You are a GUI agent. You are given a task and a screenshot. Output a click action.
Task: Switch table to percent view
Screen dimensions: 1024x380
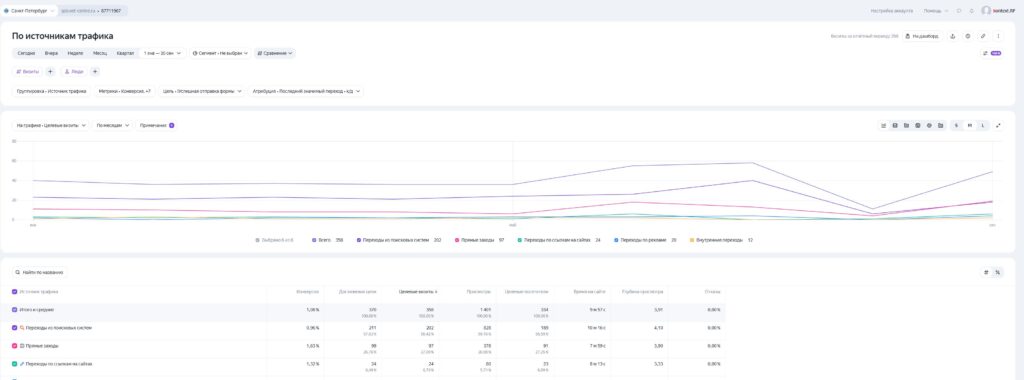[997, 272]
